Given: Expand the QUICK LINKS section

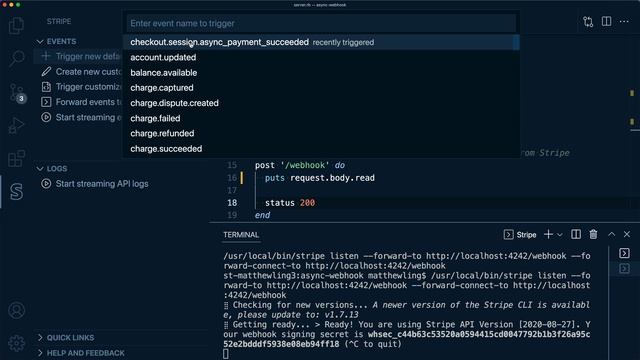Looking at the screenshot, I should pyautogui.click(x=40, y=338).
